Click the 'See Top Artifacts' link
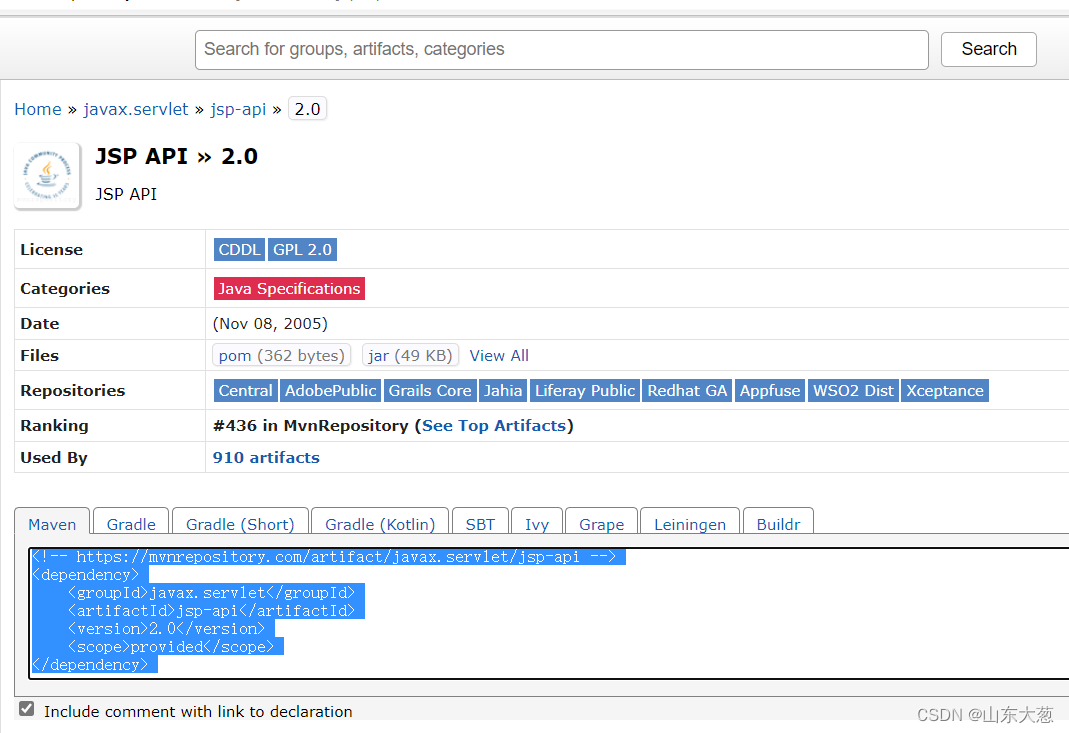Image resolution: width=1069 pixels, height=733 pixels. click(494, 425)
